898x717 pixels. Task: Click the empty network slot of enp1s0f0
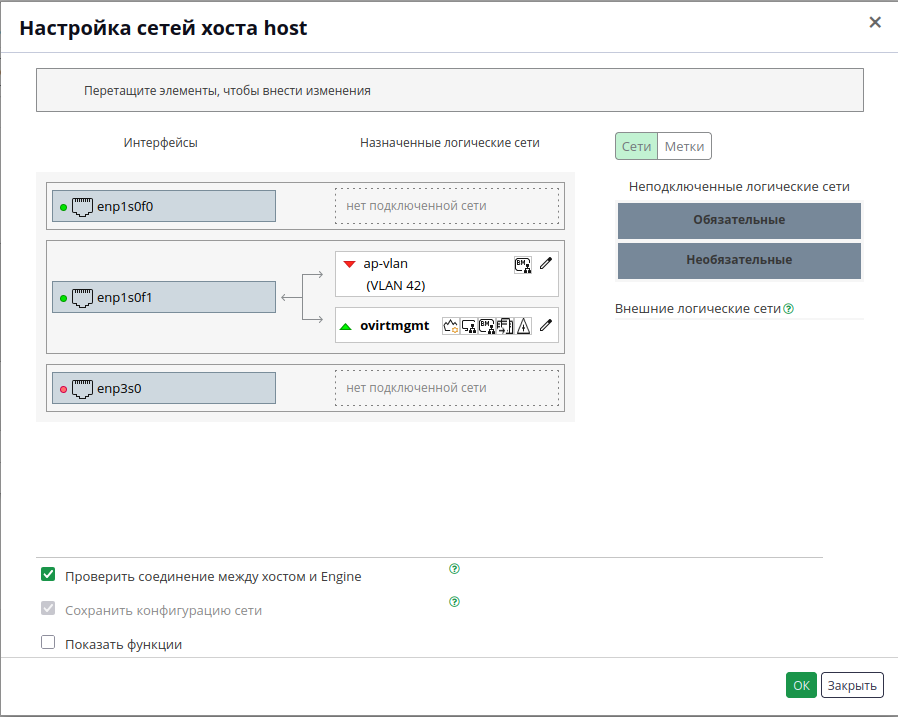[x=447, y=206]
